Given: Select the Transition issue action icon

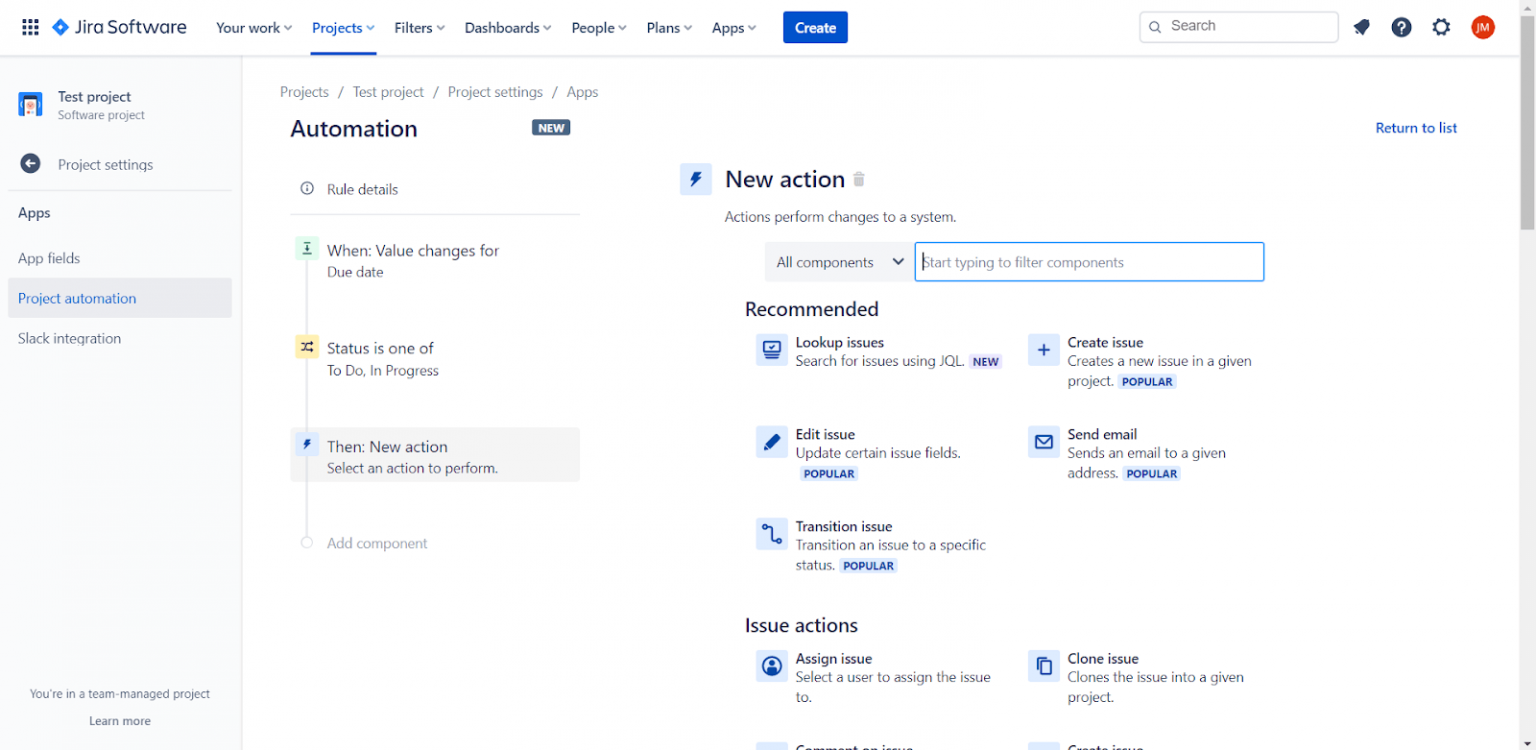Looking at the screenshot, I should [x=771, y=534].
